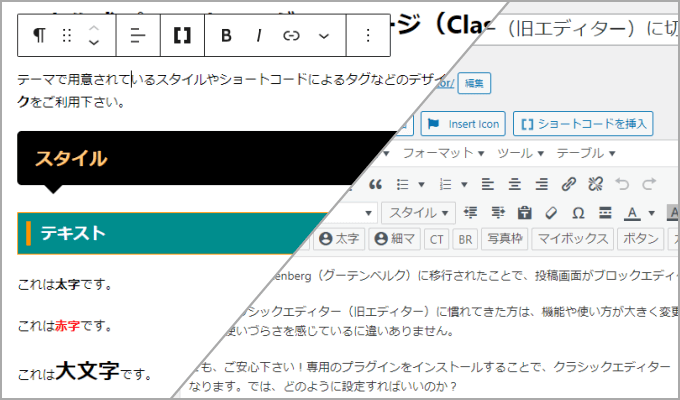Click the 編集 permalink button

click(x=474, y=83)
